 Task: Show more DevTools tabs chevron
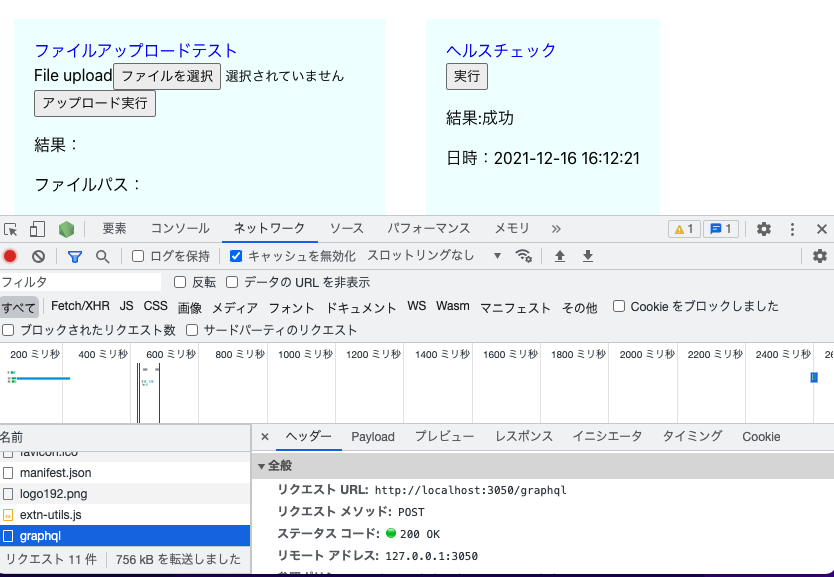556,229
